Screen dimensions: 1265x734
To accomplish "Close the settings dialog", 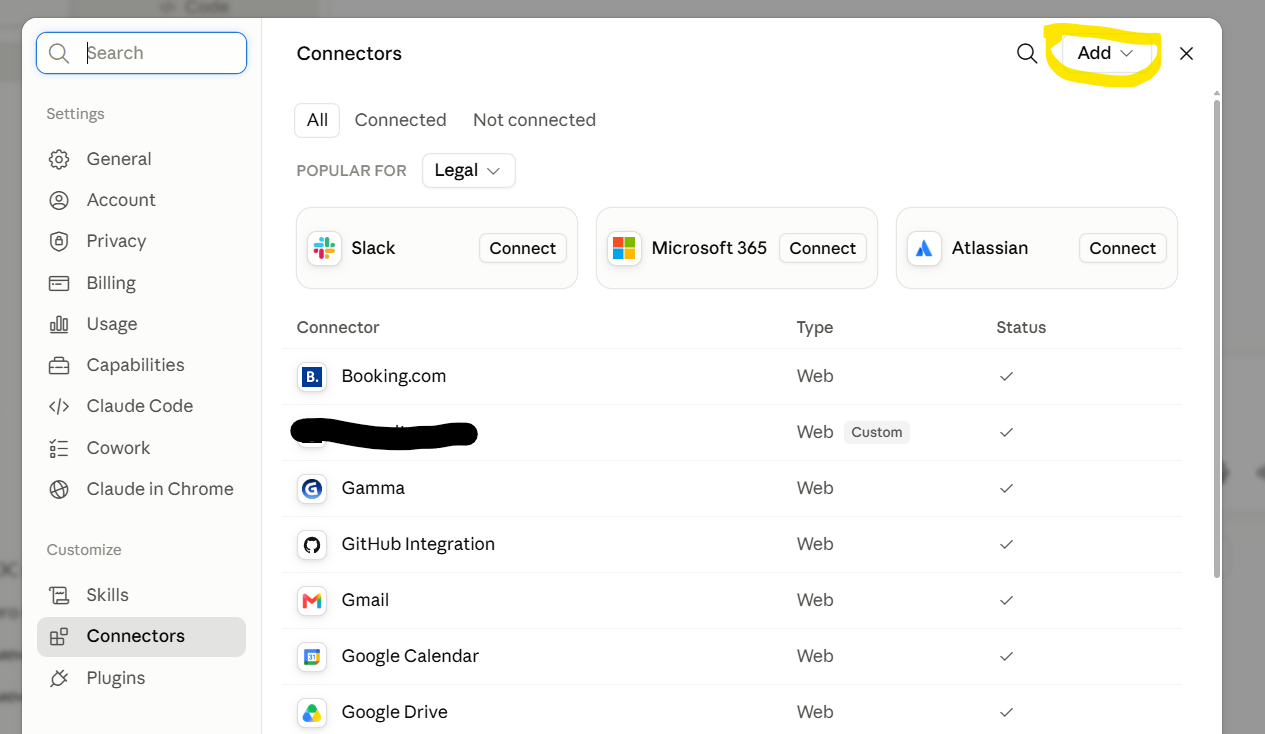I will tap(1186, 54).
